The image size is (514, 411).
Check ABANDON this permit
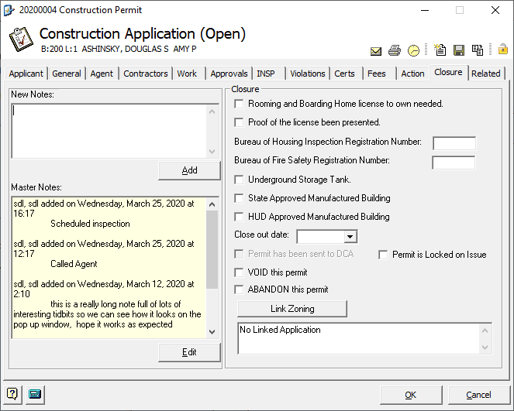click(239, 289)
